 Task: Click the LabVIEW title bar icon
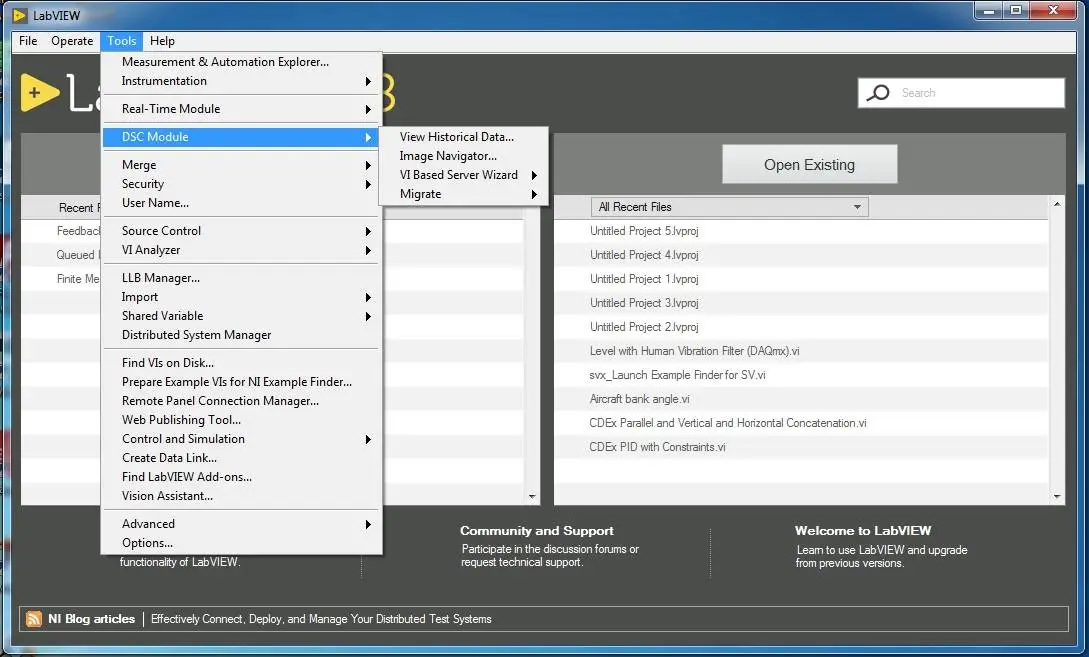19,15
